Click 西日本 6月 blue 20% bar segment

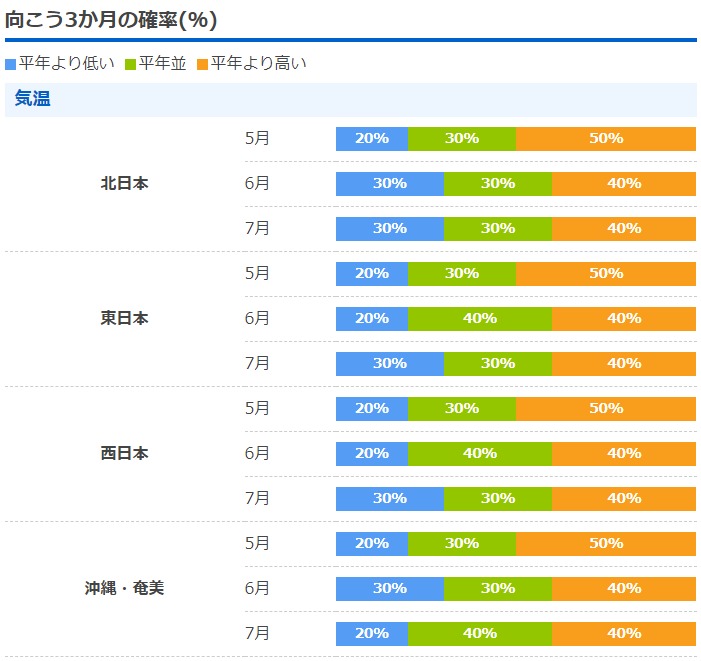[x=372, y=454]
